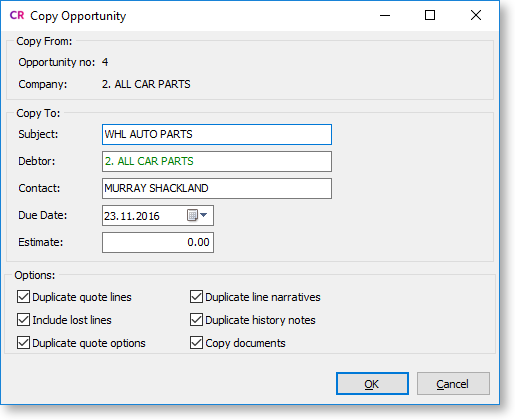Uncheck Duplicate history notes
Viewport: 515px width, 420px height.
point(196,320)
